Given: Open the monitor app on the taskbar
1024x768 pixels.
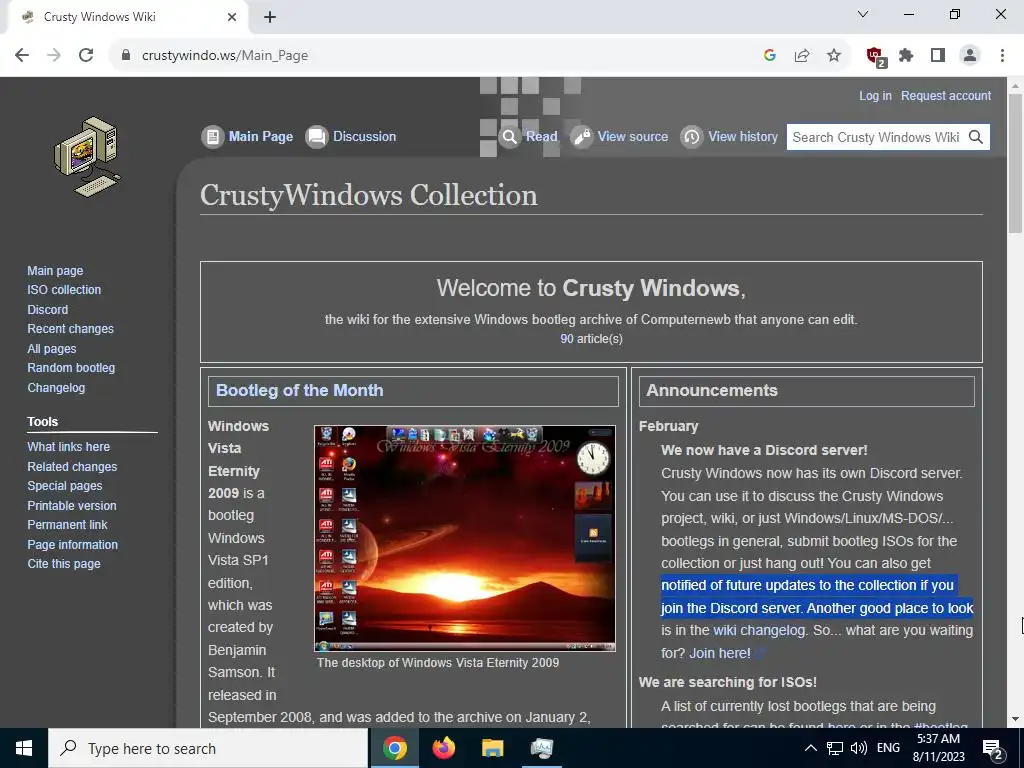Looking at the screenshot, I should tap(542, 748).
